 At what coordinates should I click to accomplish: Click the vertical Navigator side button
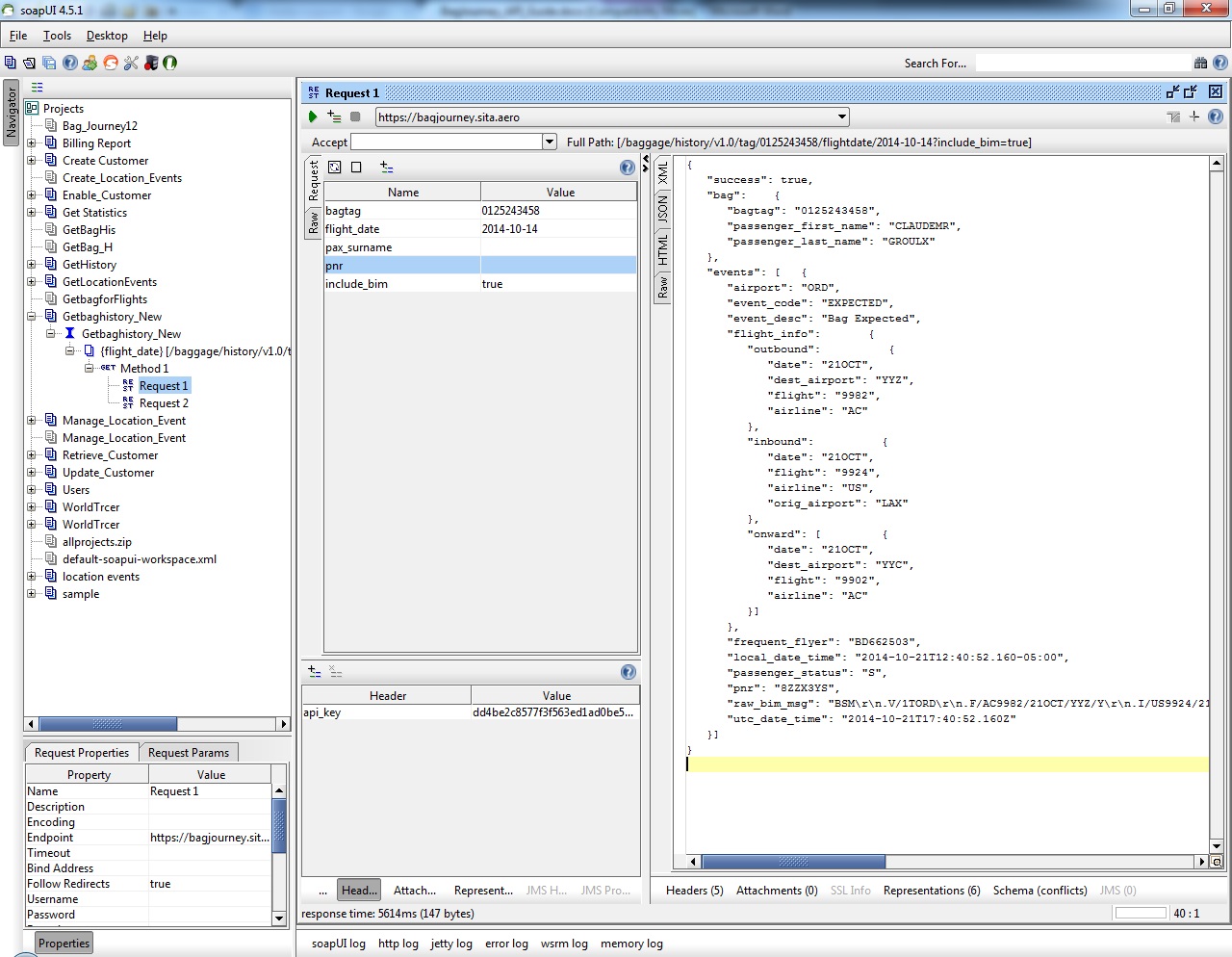[12, 114]
